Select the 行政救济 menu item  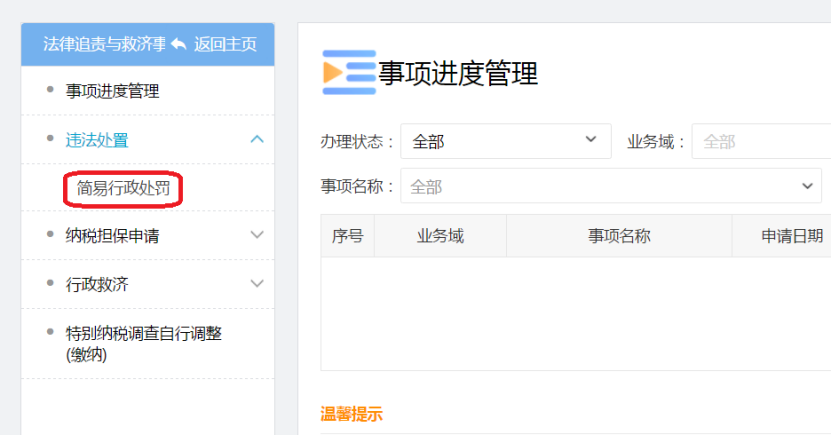(x=97, y=285)
